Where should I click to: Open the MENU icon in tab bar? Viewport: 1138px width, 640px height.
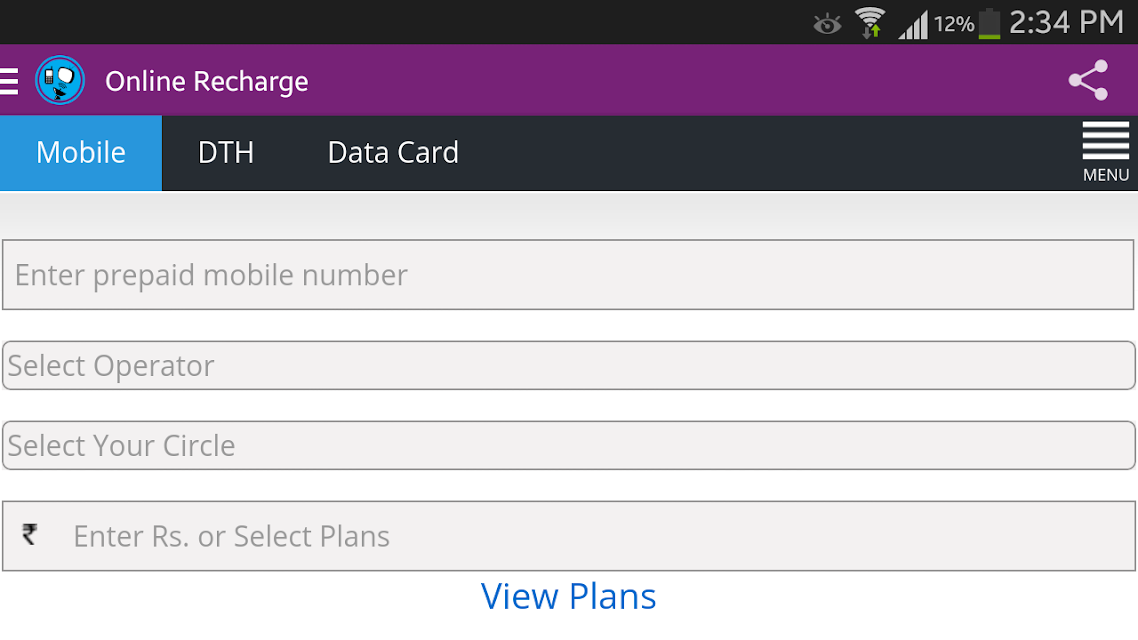coord(1105,152)
